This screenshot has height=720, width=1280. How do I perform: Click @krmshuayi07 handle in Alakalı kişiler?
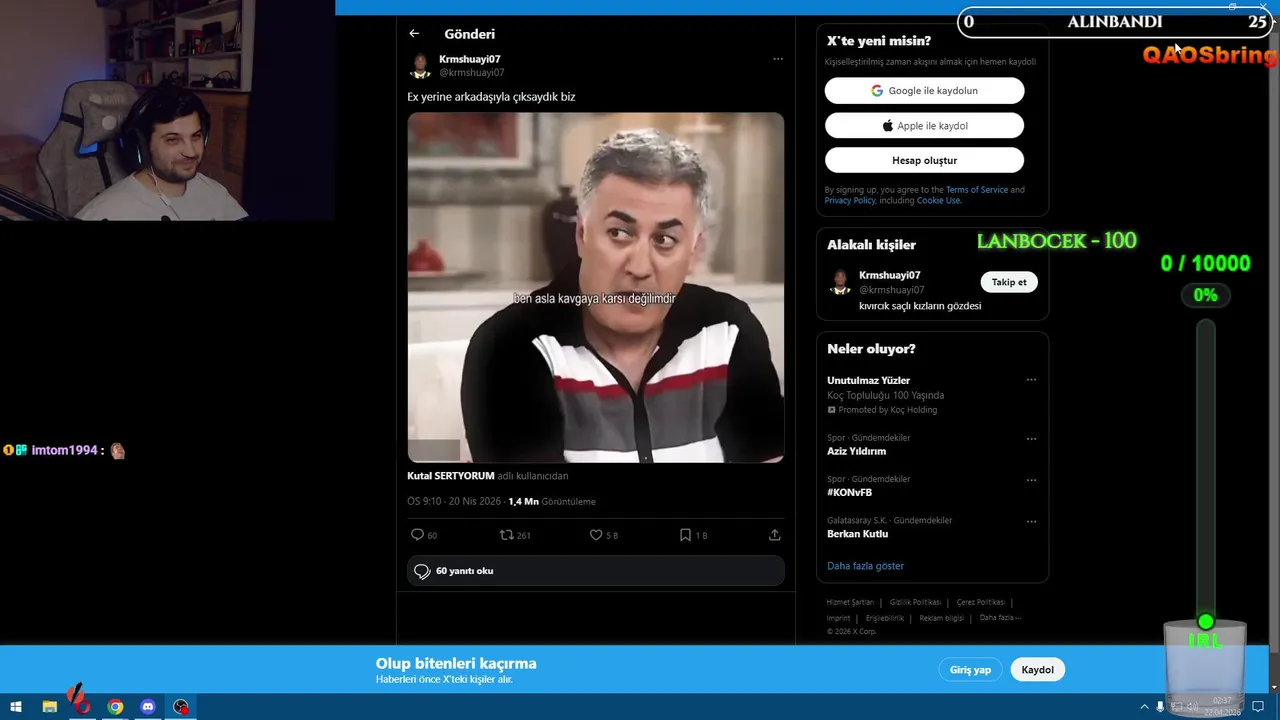point(892,290)
